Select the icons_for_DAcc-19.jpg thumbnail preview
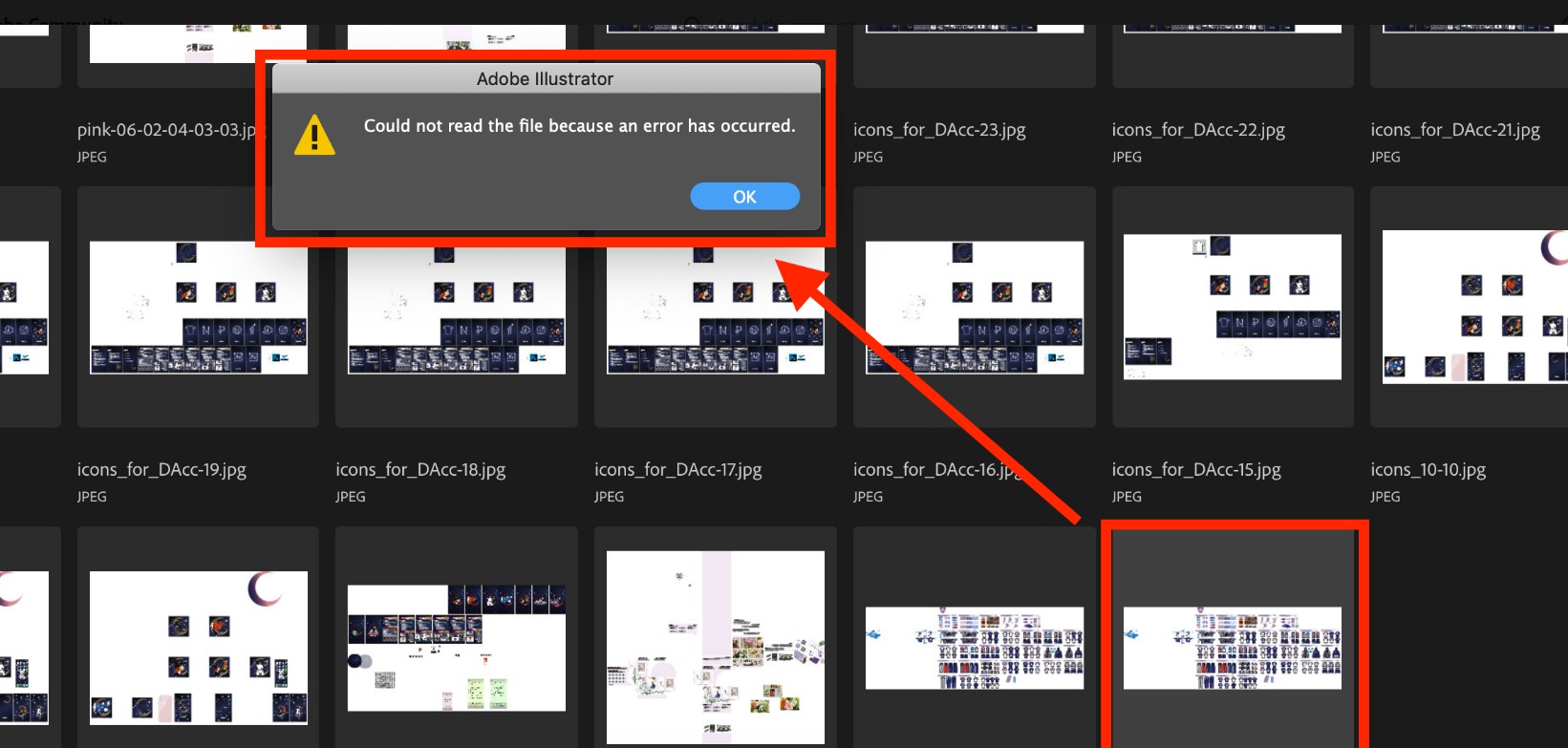The height and width of the screenshot is (748, 1568). (199, 308)
